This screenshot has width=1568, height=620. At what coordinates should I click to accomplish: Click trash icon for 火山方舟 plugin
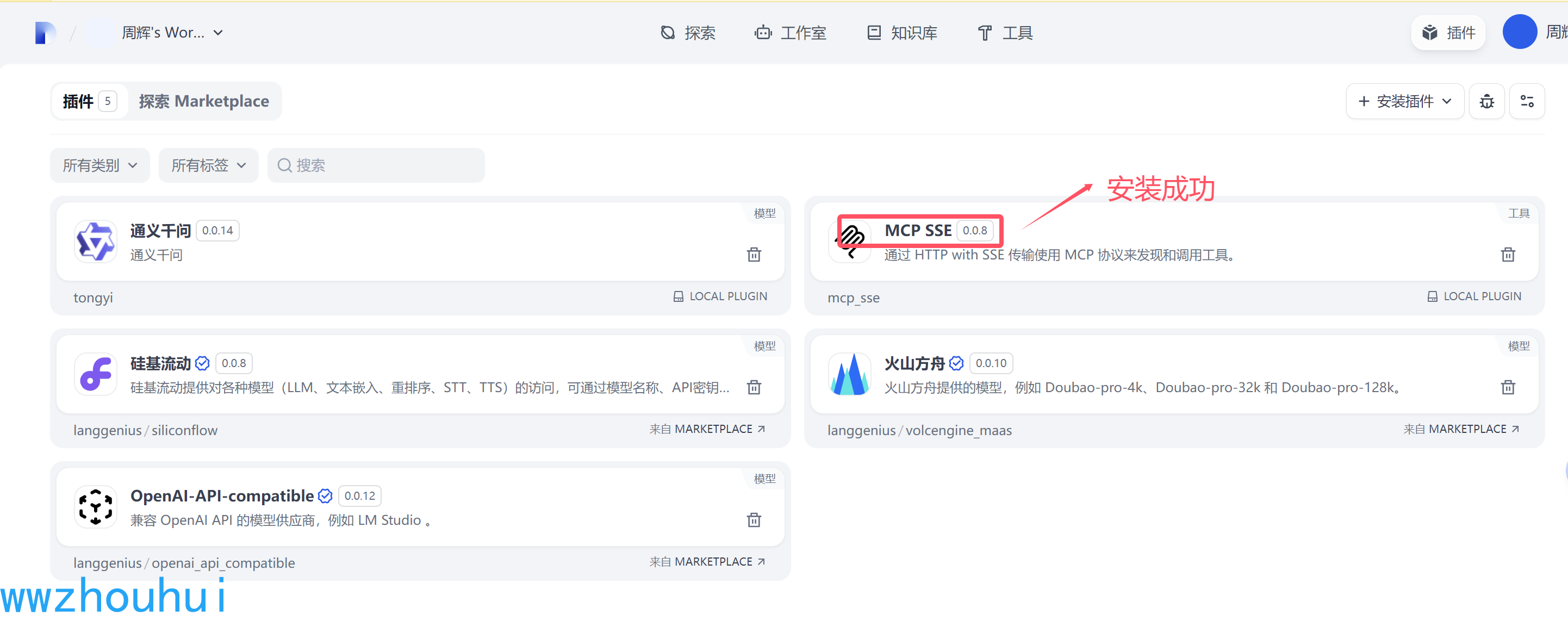pos(1507,387)
